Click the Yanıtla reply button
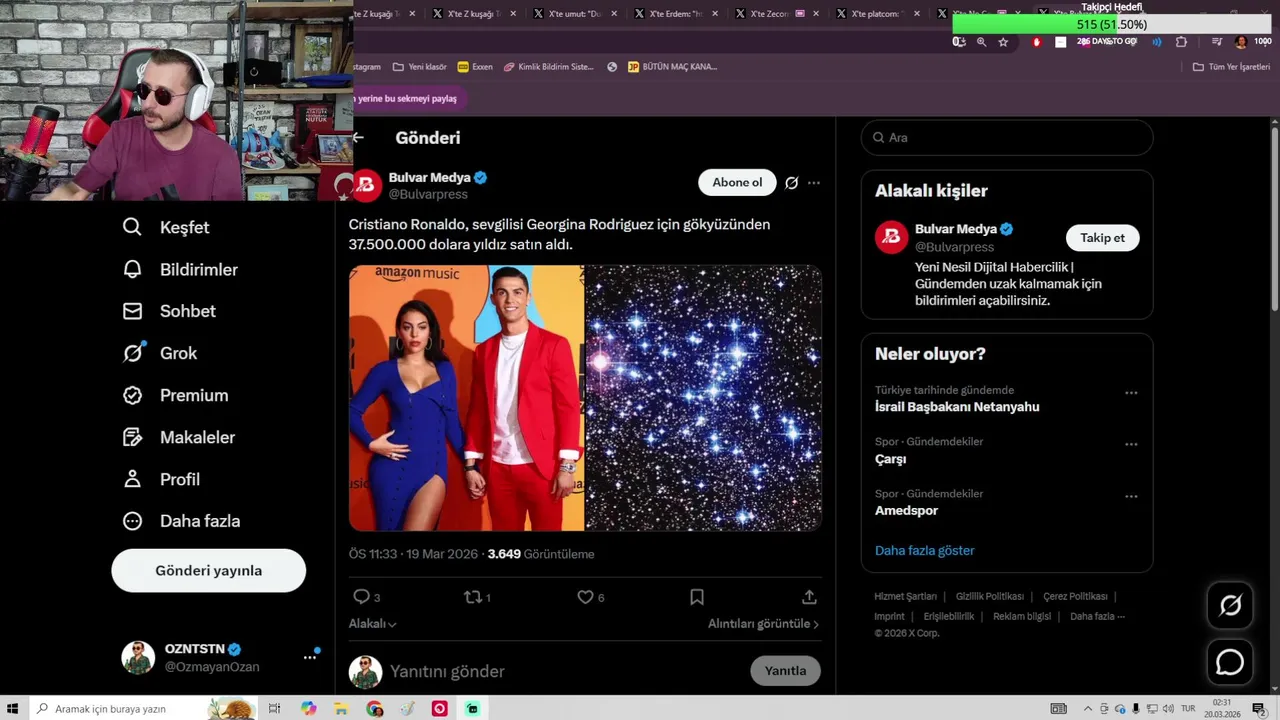Viewport: 1280px width, 720px height. click(x=785, y=671)
